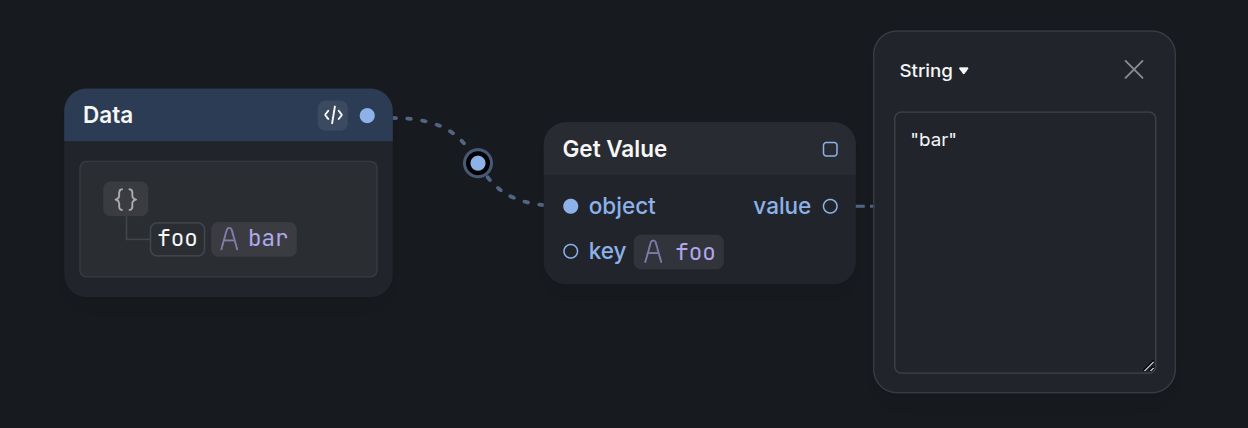Click inside the text area showing "bar"
This screenshot has width=1248, height=428.
pos(1024,242)
